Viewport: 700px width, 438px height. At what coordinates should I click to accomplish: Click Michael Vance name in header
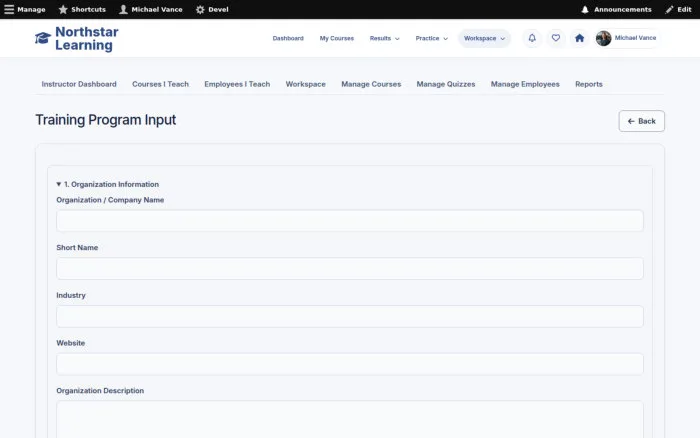click(635, 38)
